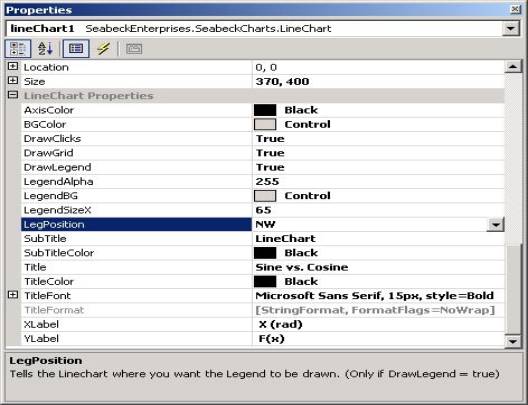Image resolution: width=528 pixels, height=405 pixels.
Task: Click AxisColor black swatch
Action: (x=265, y=110)
